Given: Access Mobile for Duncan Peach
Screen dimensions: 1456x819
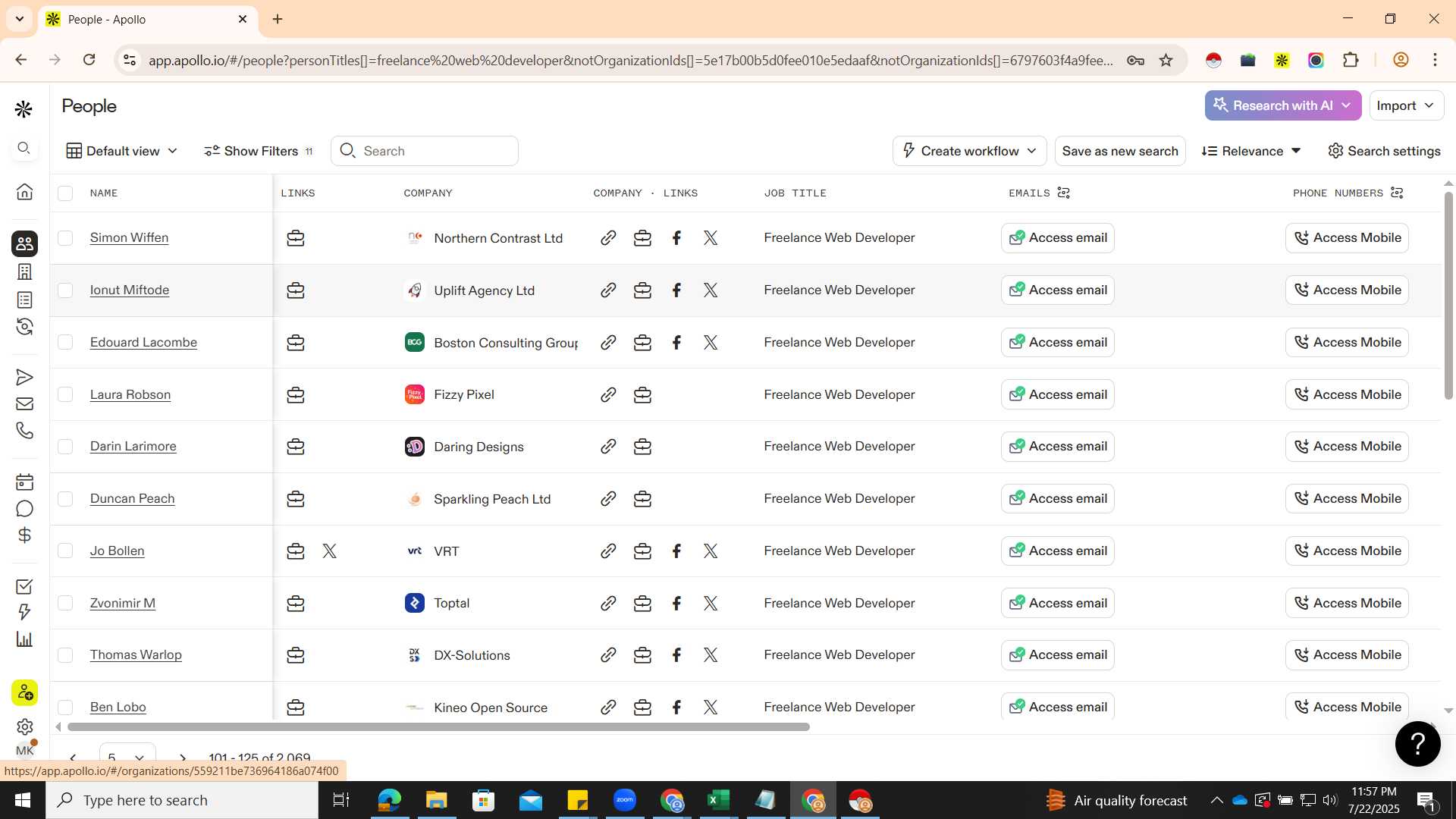Looking at the screenshot, I should tap(1347, 499).
